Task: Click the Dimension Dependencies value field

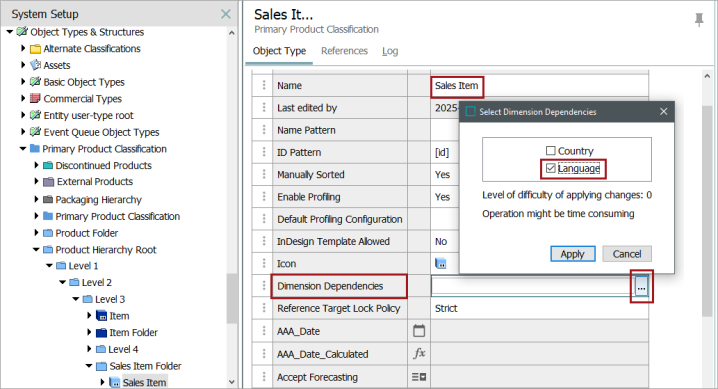Action: (532, 286)
